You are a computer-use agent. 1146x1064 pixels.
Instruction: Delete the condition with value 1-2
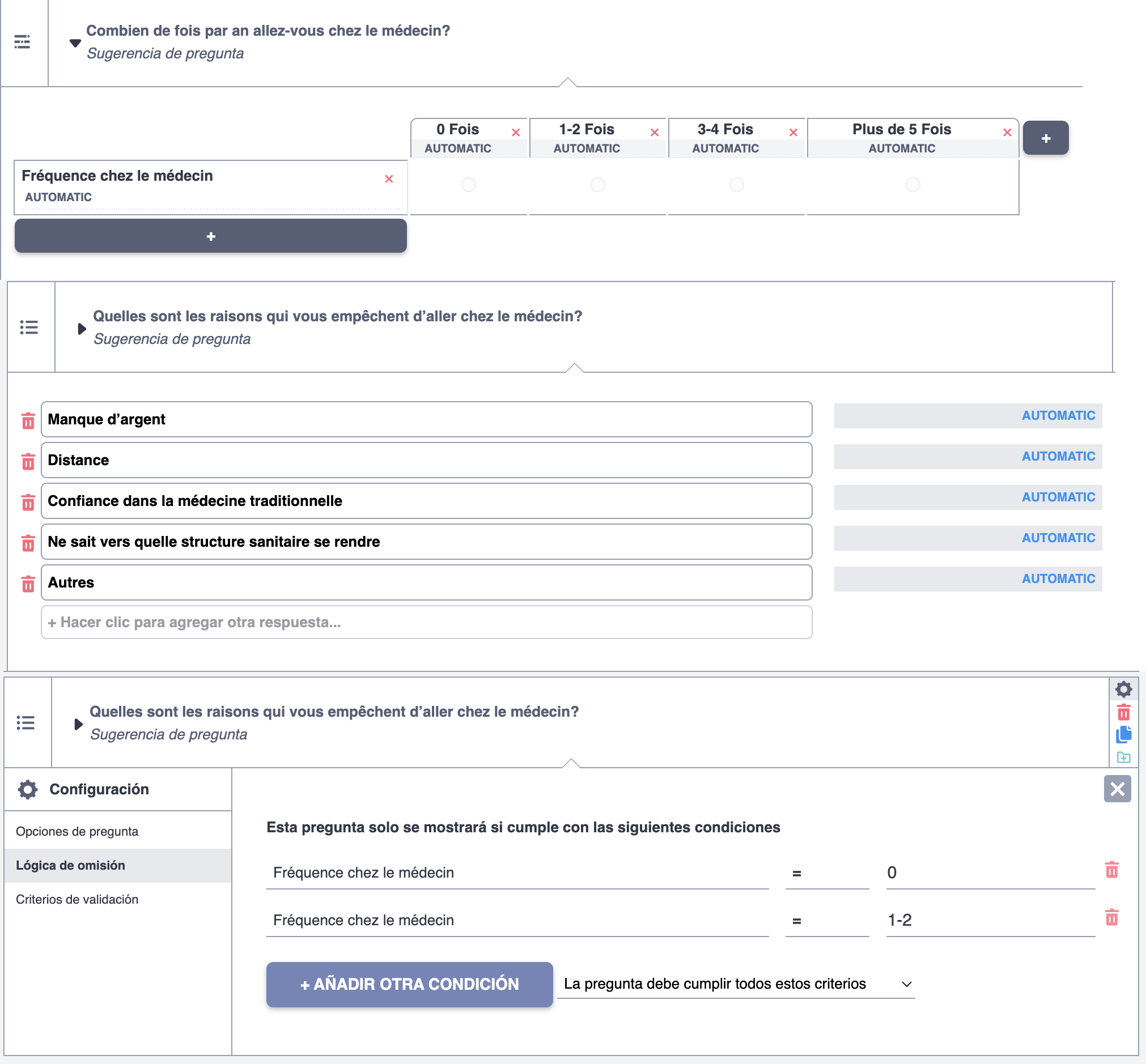1111,917
